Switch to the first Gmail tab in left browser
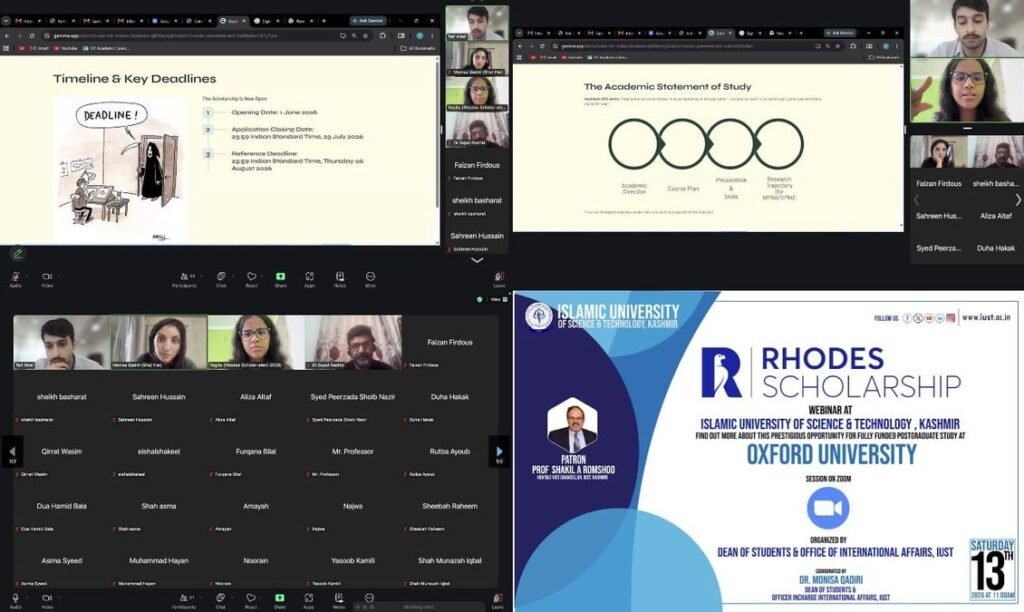The width and height of the screenshot is (1024, 612). 28,21
